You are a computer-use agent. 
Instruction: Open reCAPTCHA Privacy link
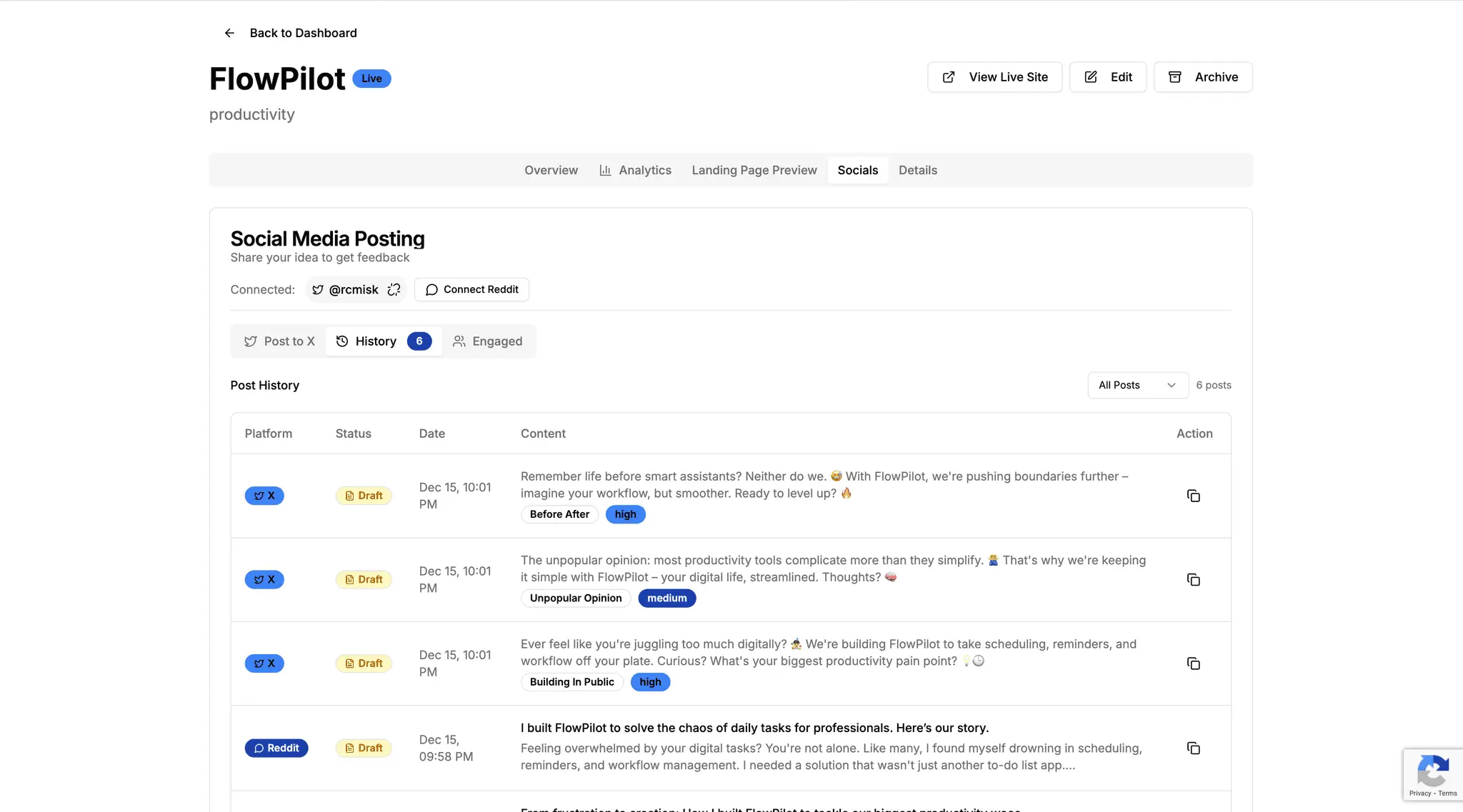click(1419, 793)
